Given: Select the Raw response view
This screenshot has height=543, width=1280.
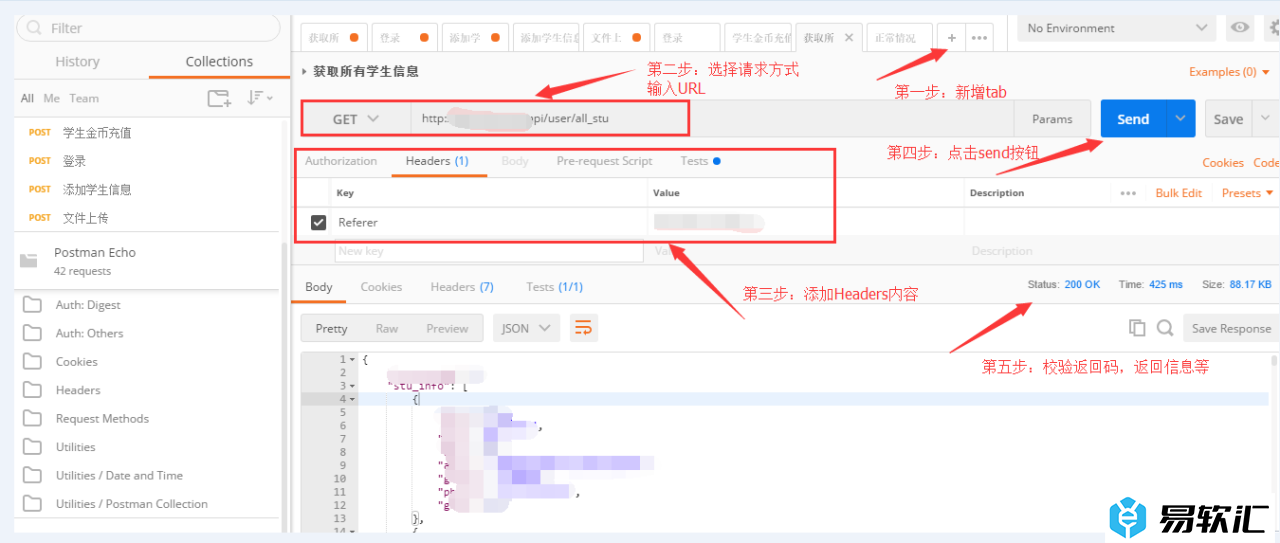Looking at the screenshot, I should pyautogui.click(x=387, y=328).
